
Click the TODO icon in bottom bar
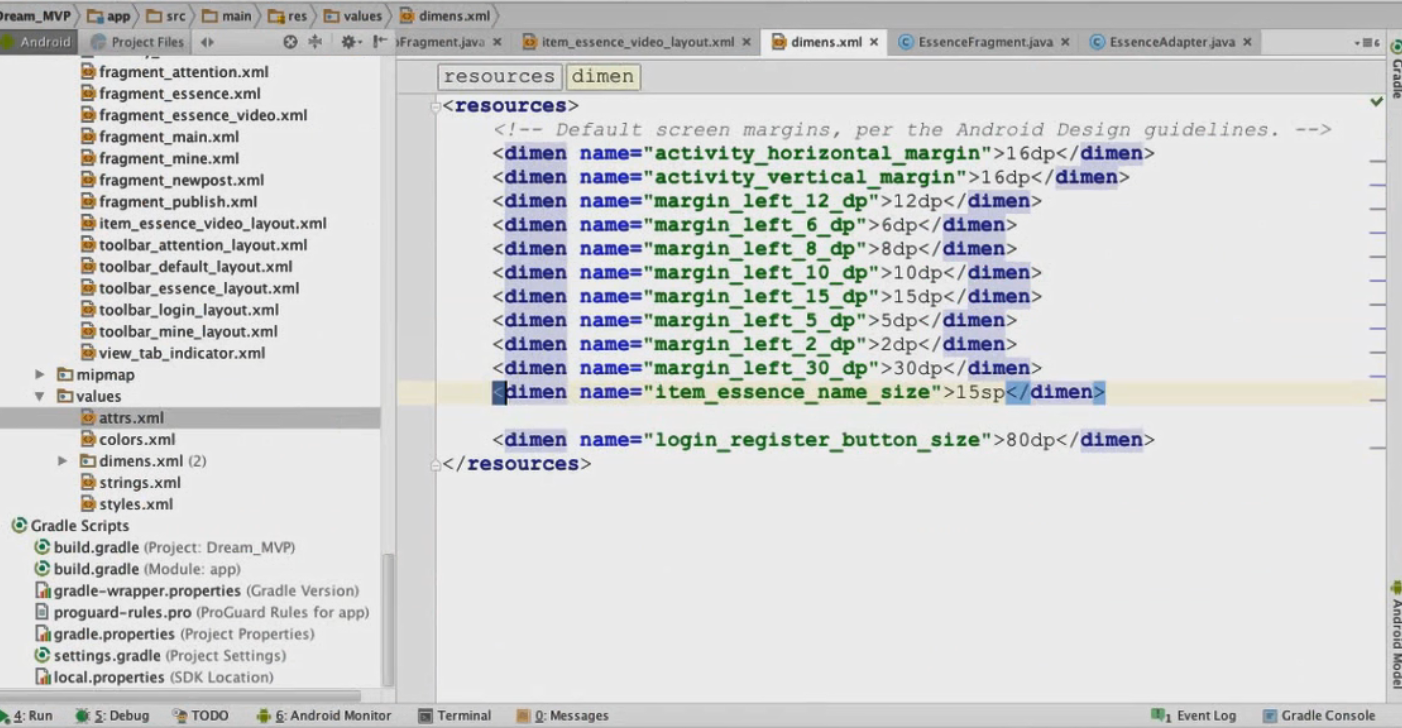click(x=180, y=716)
